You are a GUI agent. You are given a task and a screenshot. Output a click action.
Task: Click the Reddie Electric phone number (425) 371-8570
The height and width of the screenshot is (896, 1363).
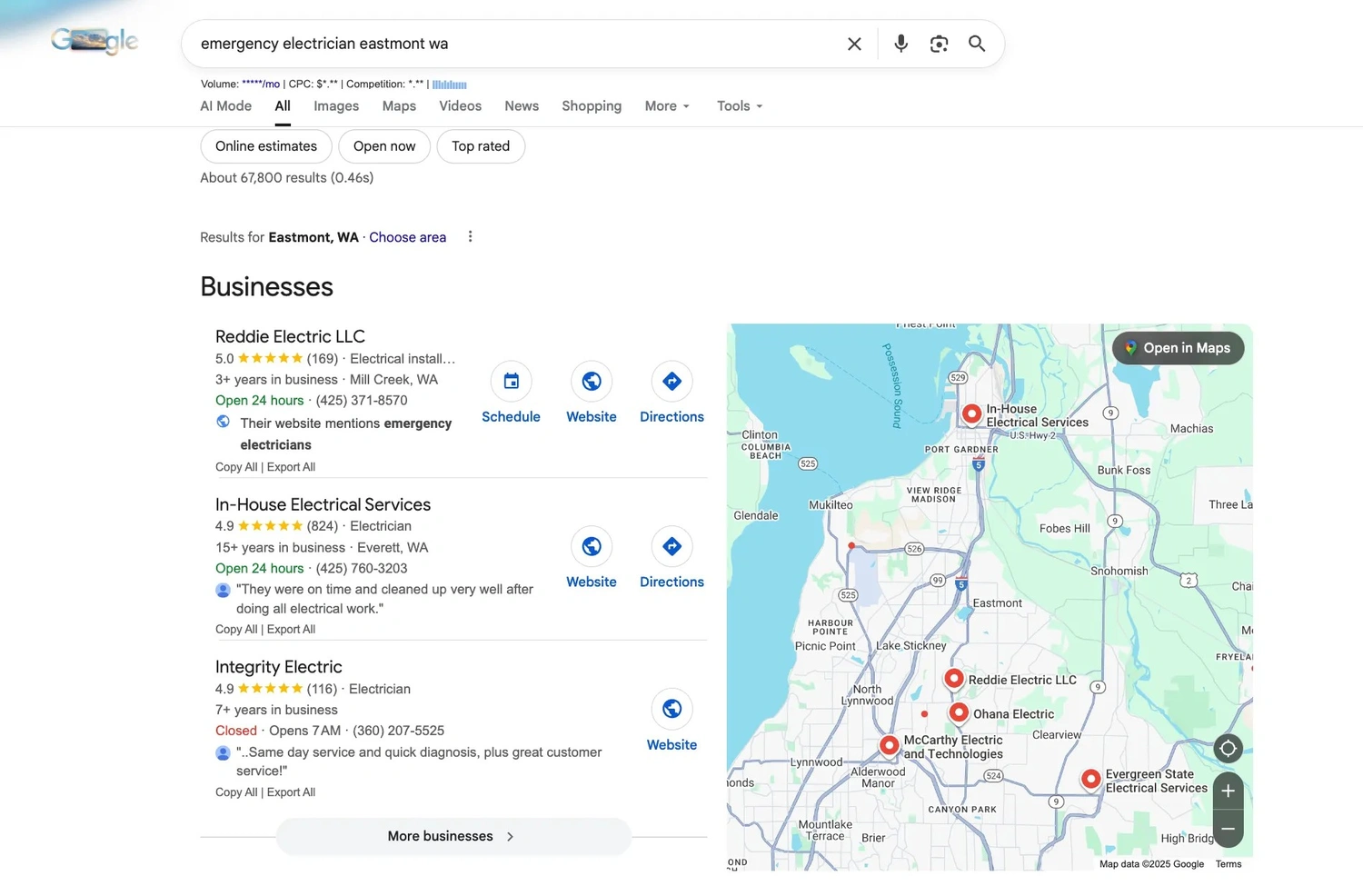(362, 401)
